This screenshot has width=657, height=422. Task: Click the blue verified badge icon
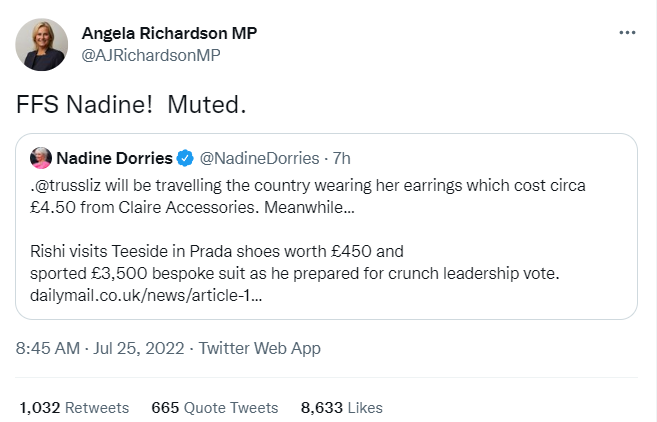tap(185, 158)
